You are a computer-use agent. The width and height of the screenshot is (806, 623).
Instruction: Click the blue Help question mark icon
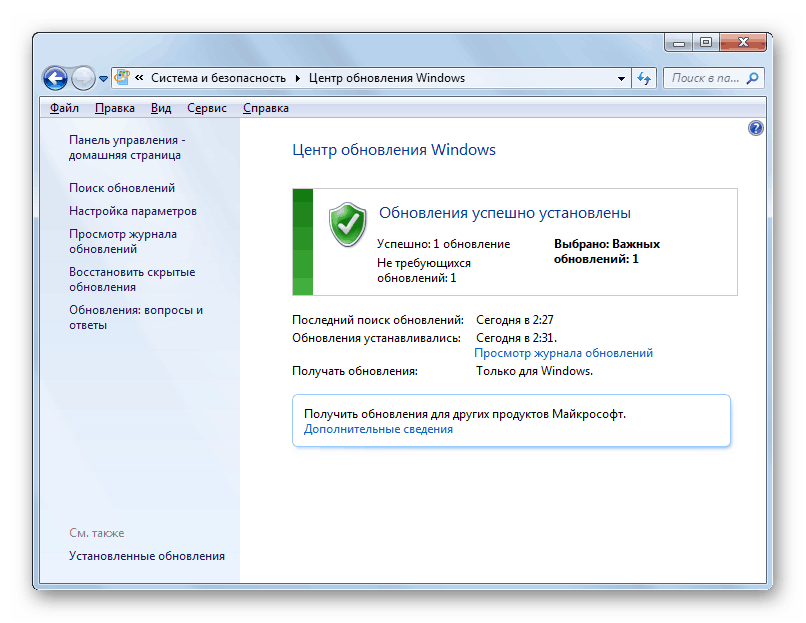click(x=755, y=128)
